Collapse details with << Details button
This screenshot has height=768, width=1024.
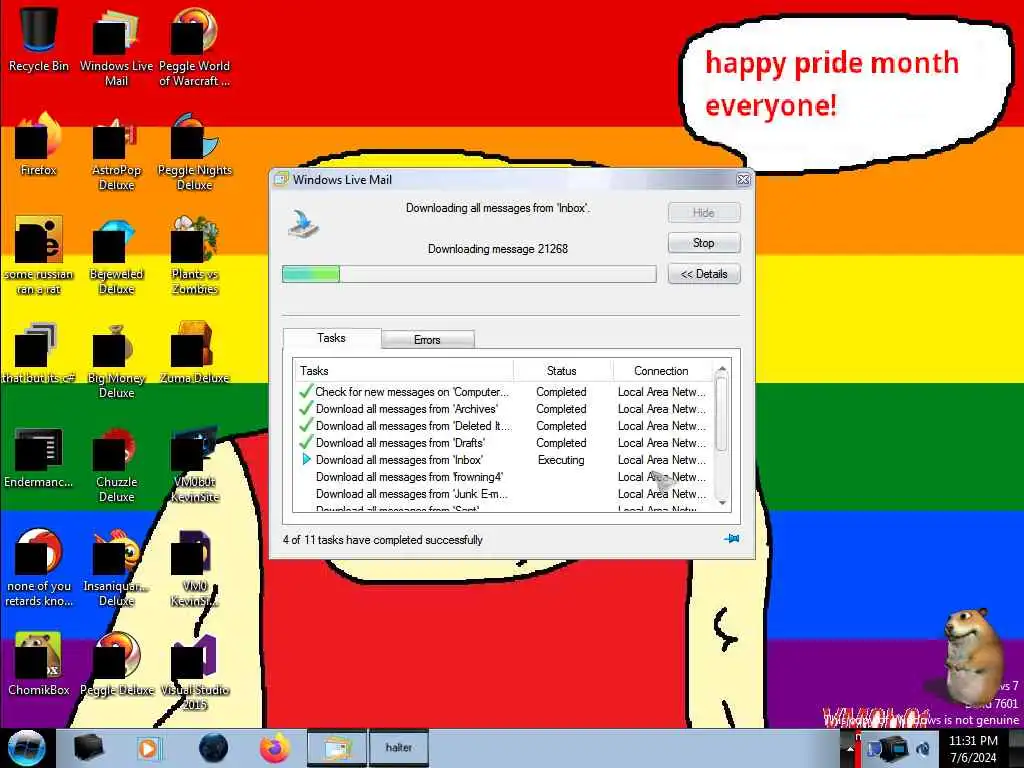click(704, 274)
